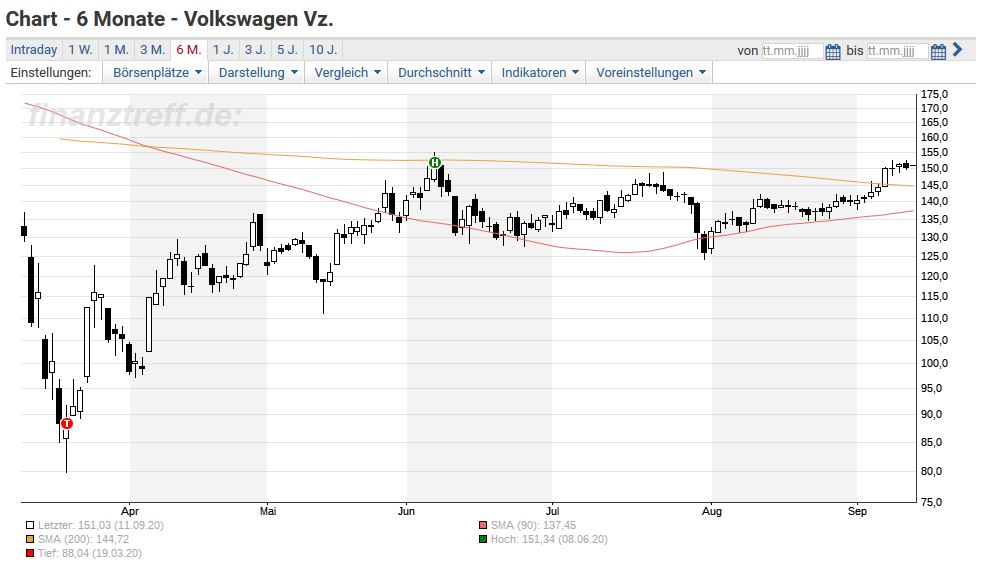
Task: Click legend text 'Letzter: 151,03 (11.09.20)'
Action: [x=101, y=525]
